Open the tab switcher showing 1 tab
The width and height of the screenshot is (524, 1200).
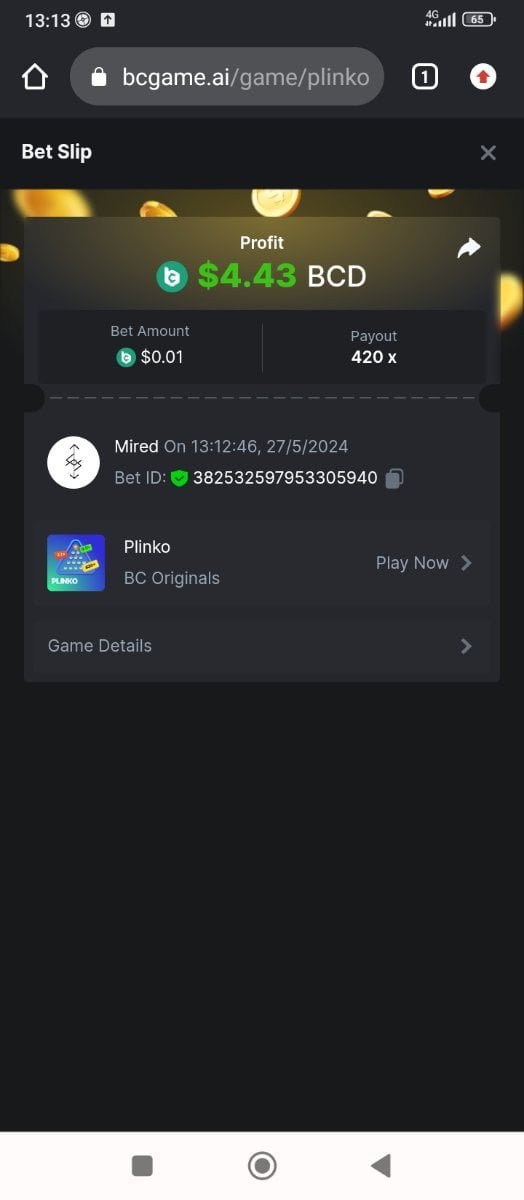[x=424, y=77]
